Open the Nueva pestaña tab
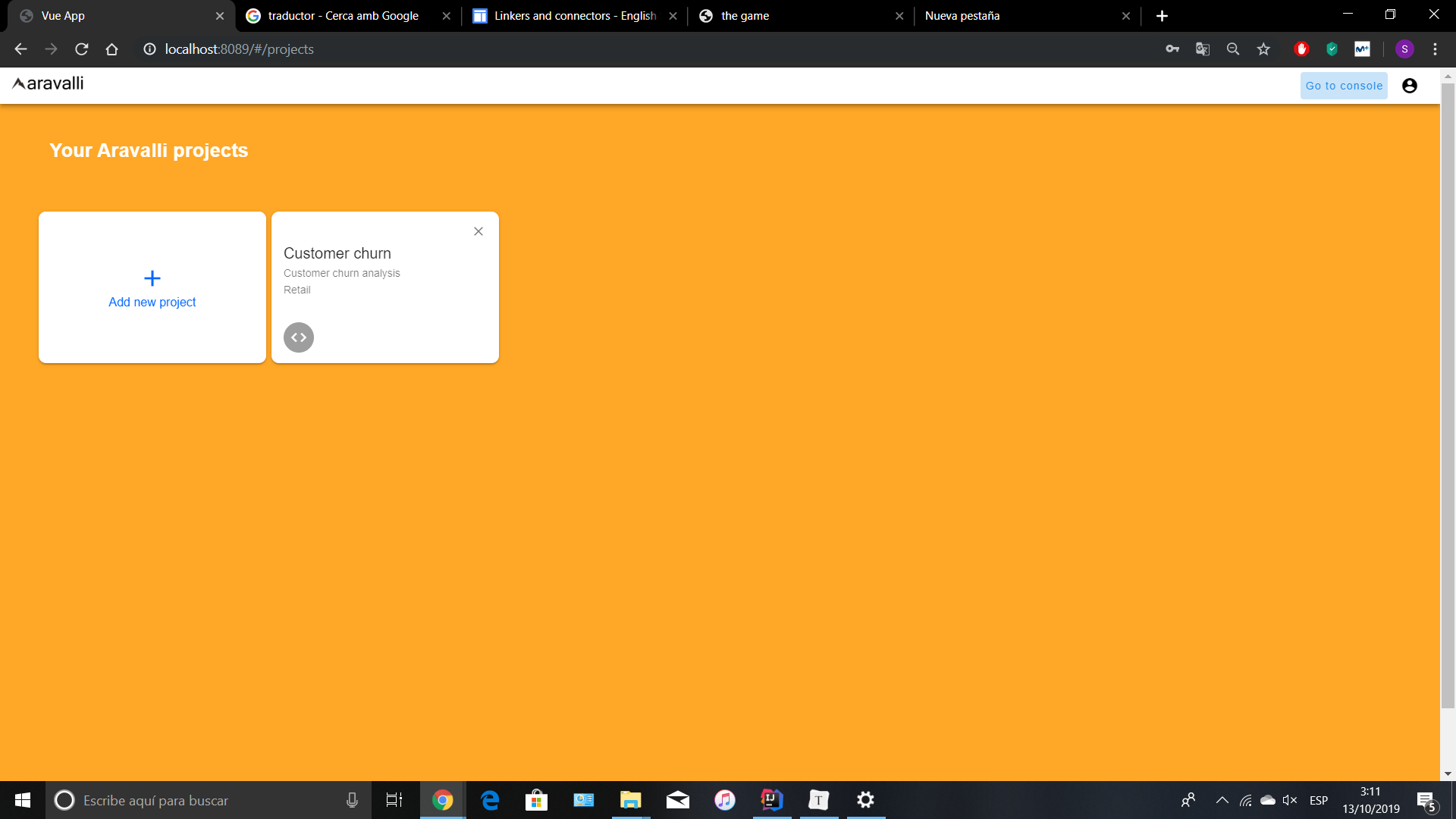 (962, 16)
